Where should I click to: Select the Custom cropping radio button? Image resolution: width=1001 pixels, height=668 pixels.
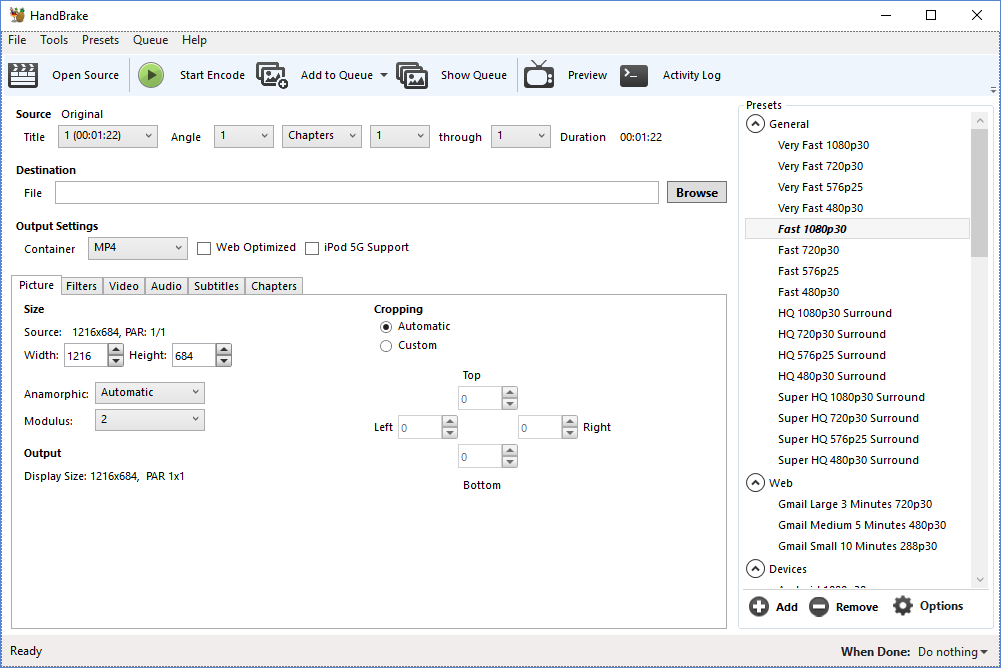tap(386, 346)
